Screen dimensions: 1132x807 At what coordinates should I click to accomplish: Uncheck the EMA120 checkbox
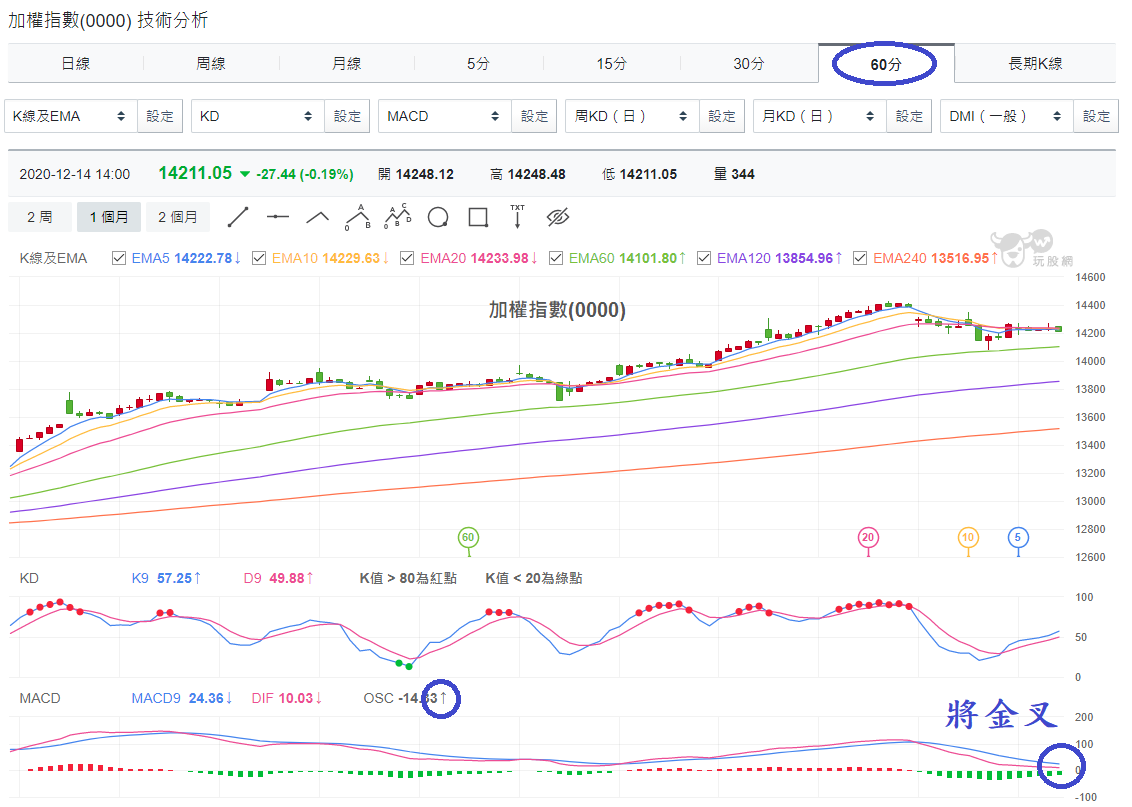(704, 258)
